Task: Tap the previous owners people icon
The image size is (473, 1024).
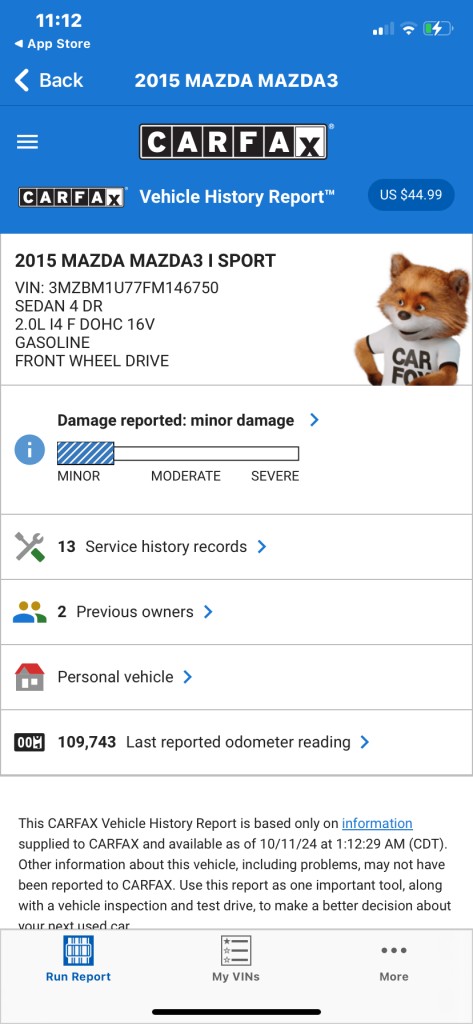Action: 29,612
